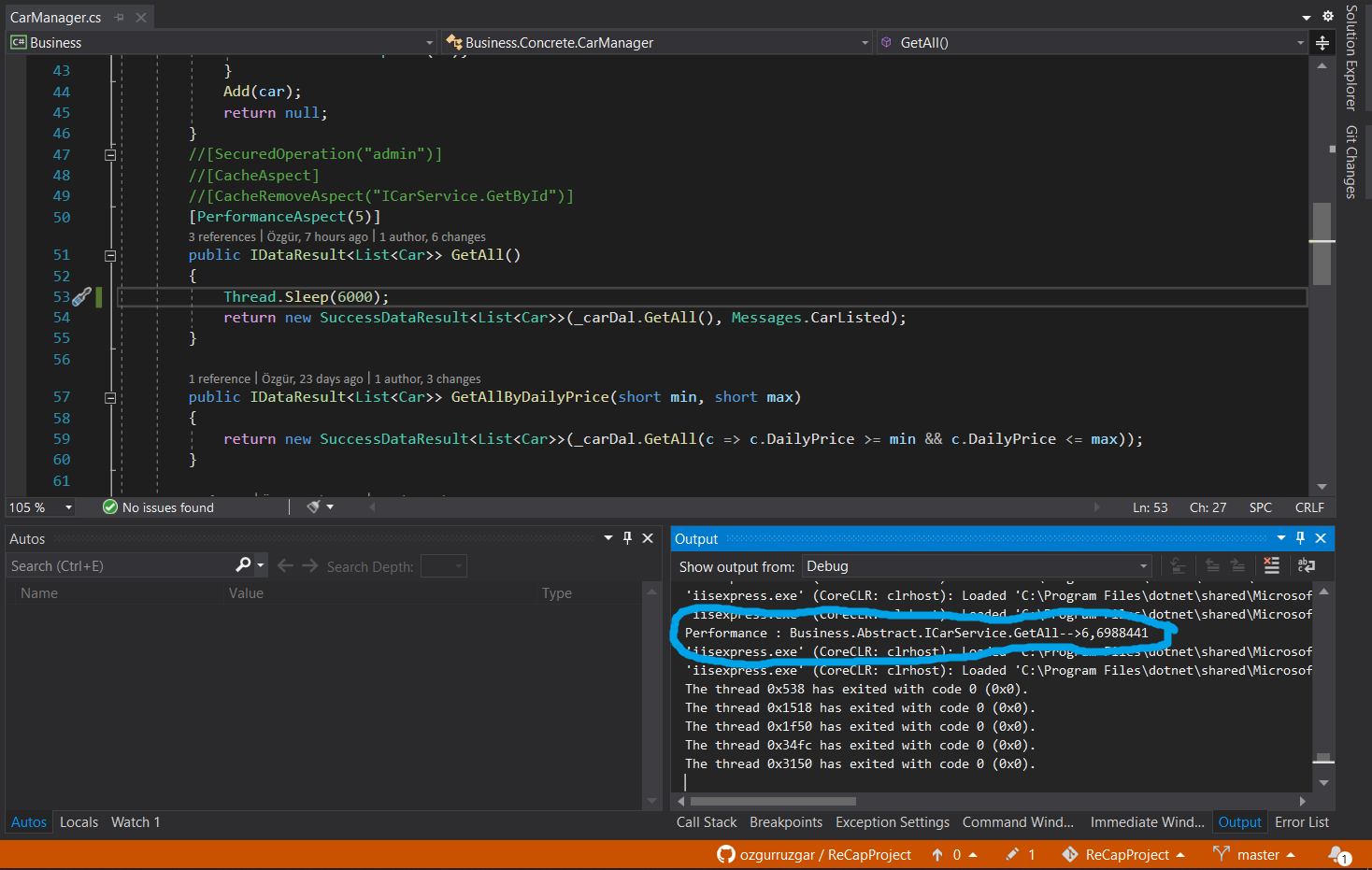Open the ozgurruzgar / ReCapProject GitHub repository indicator
The image size is (1372, 870).
813,855
